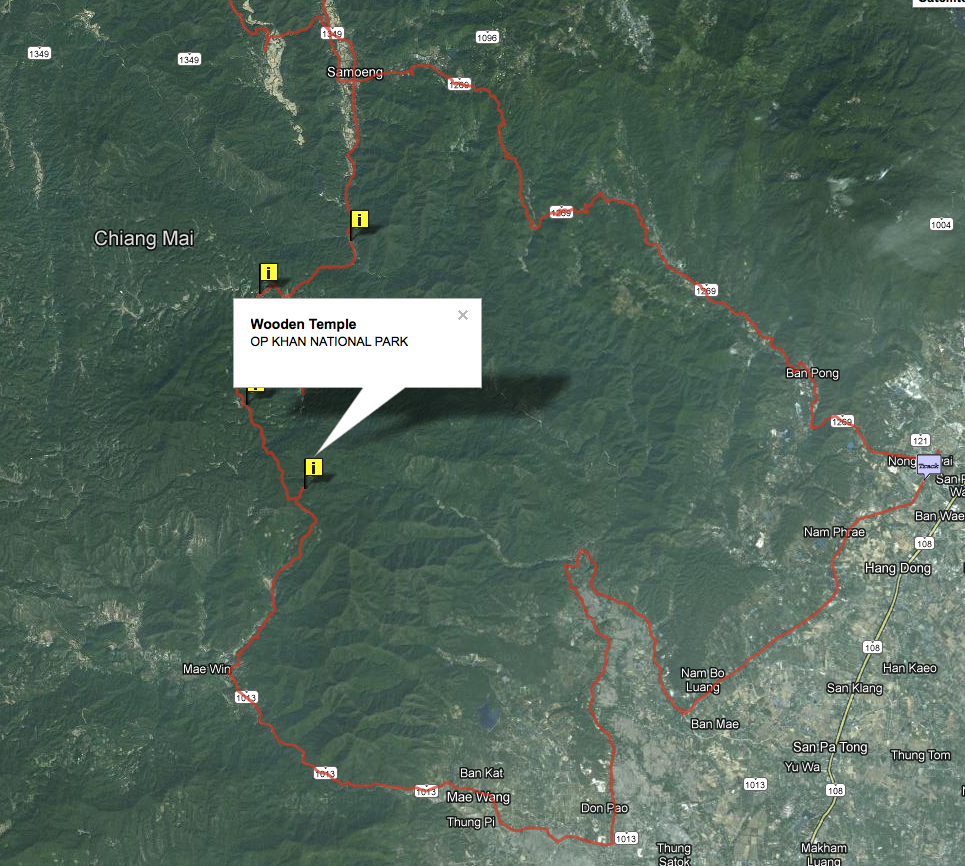Click the partially hidden info flag behind popup
The height and width of the screenshot is (866, 965).
pyautogui.click(x=255, y=389)
